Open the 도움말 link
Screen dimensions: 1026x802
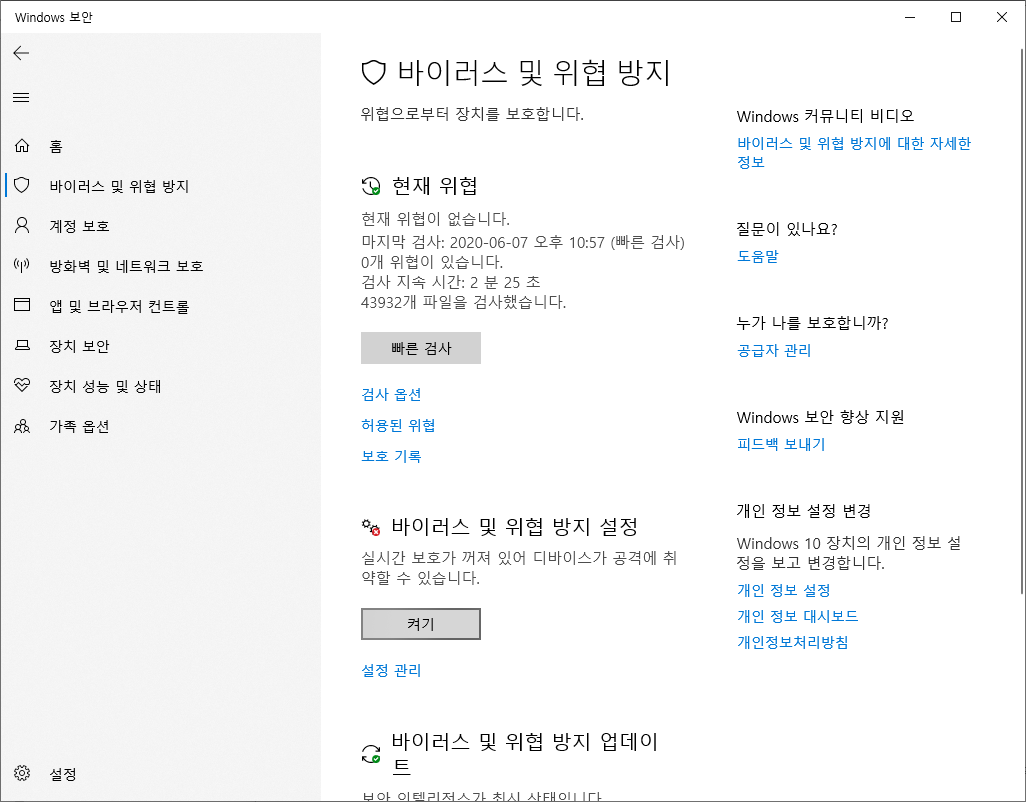[758, 256]
